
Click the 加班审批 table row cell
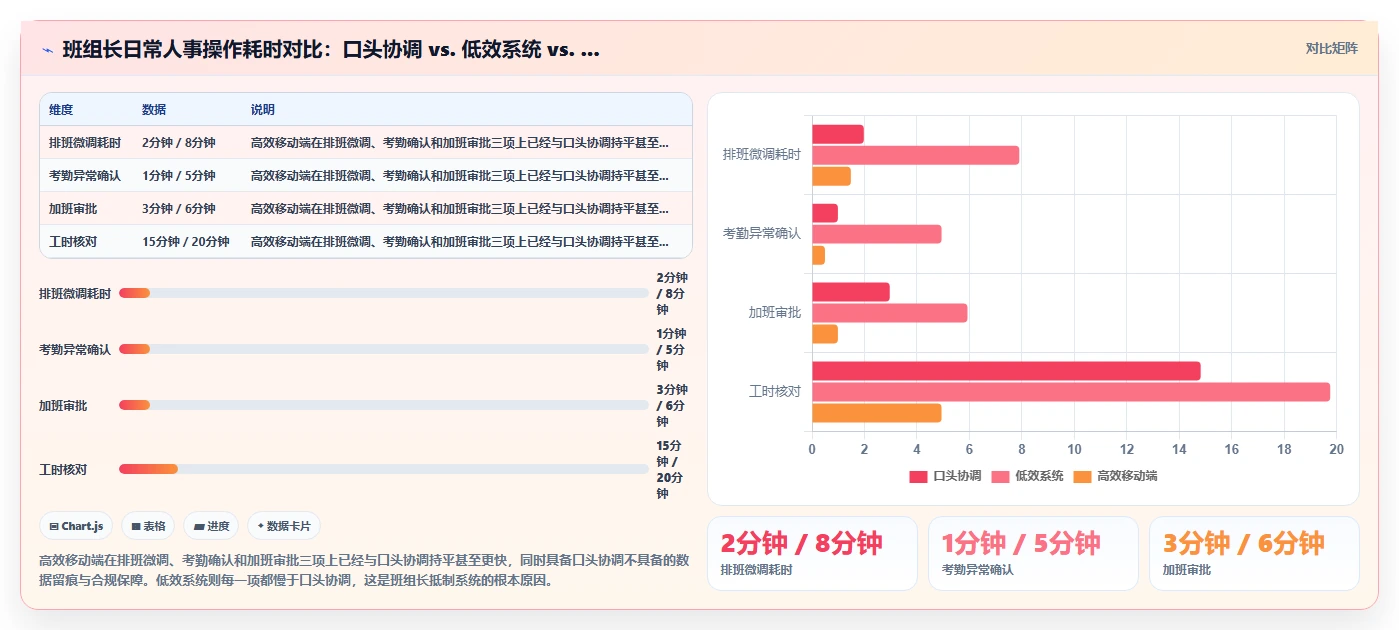click(73, 209)
